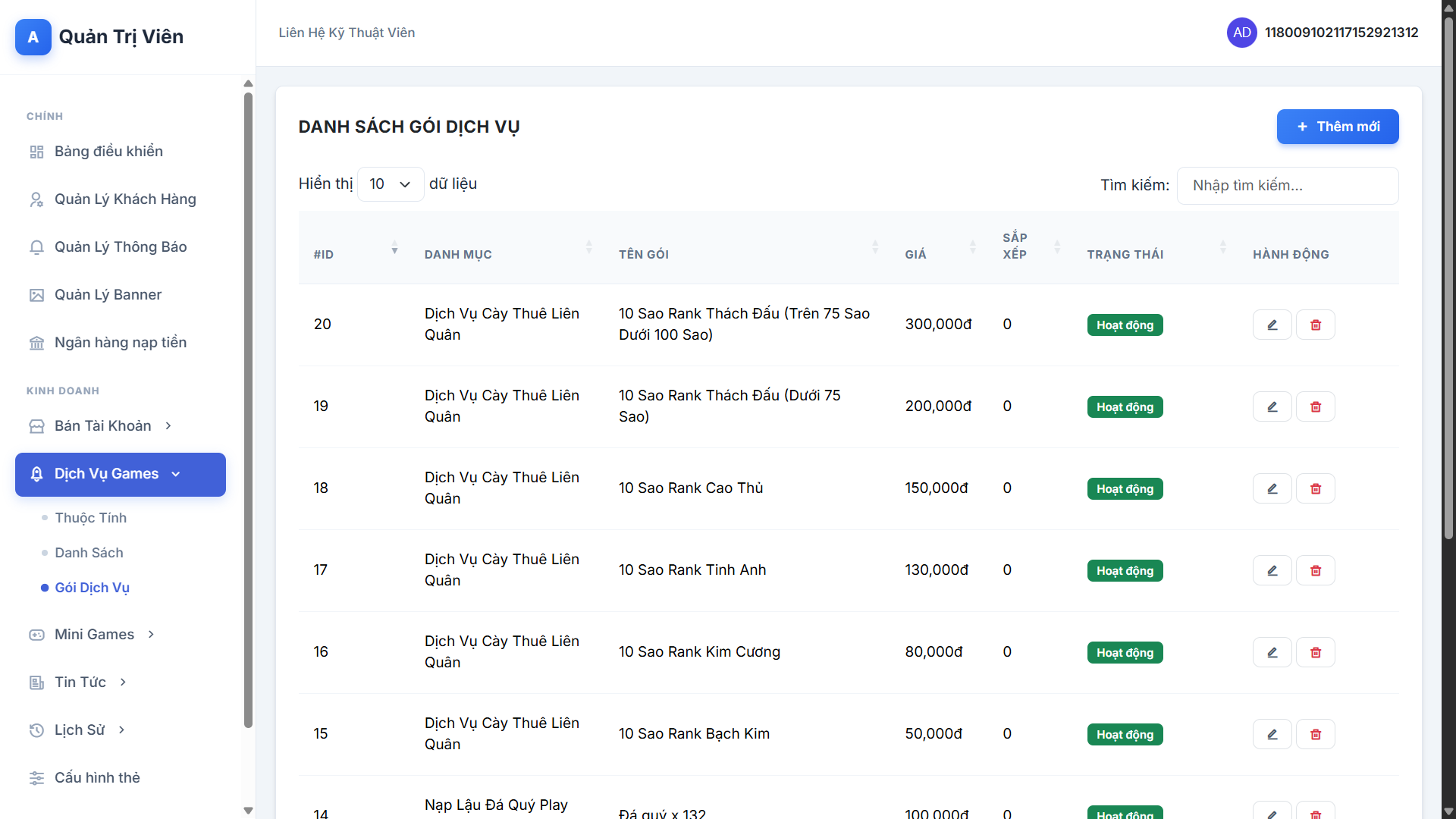Click edit pencil icon for package ID 20
Viewport: 1456px width, 819px height.
[x=1272, y=325]
